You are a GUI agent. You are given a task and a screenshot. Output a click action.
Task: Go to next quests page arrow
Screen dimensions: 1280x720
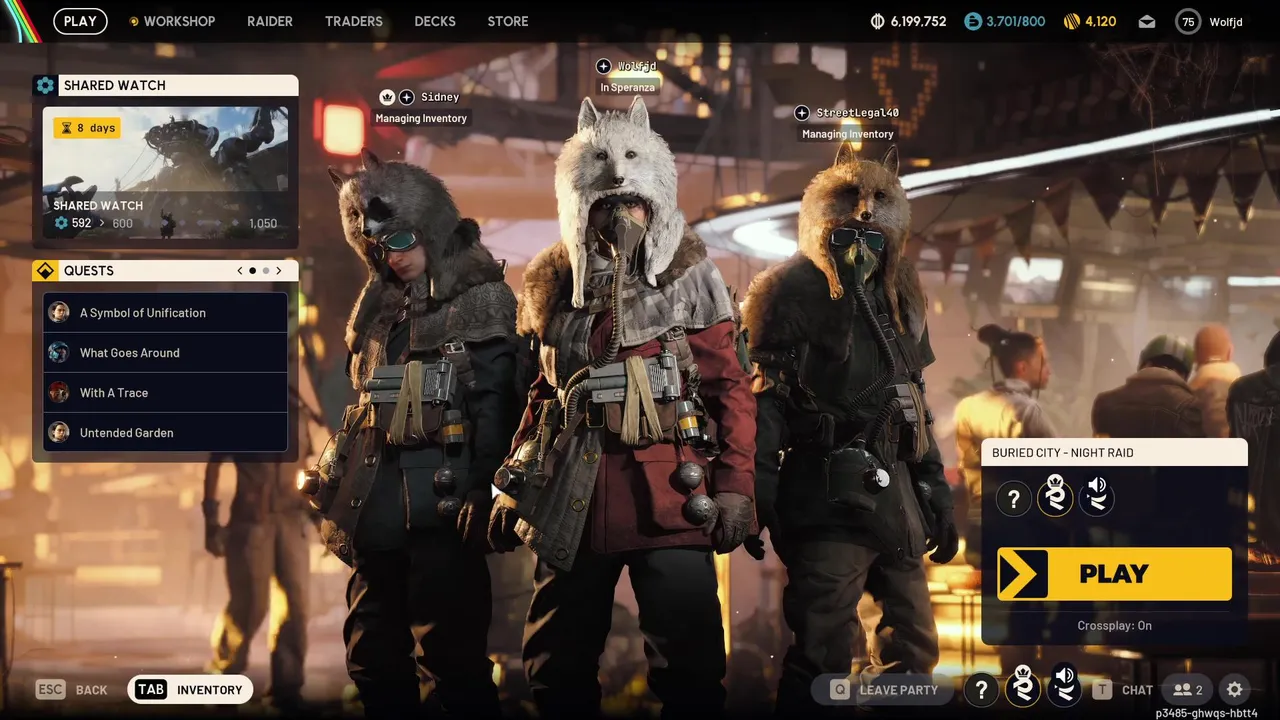278,271
